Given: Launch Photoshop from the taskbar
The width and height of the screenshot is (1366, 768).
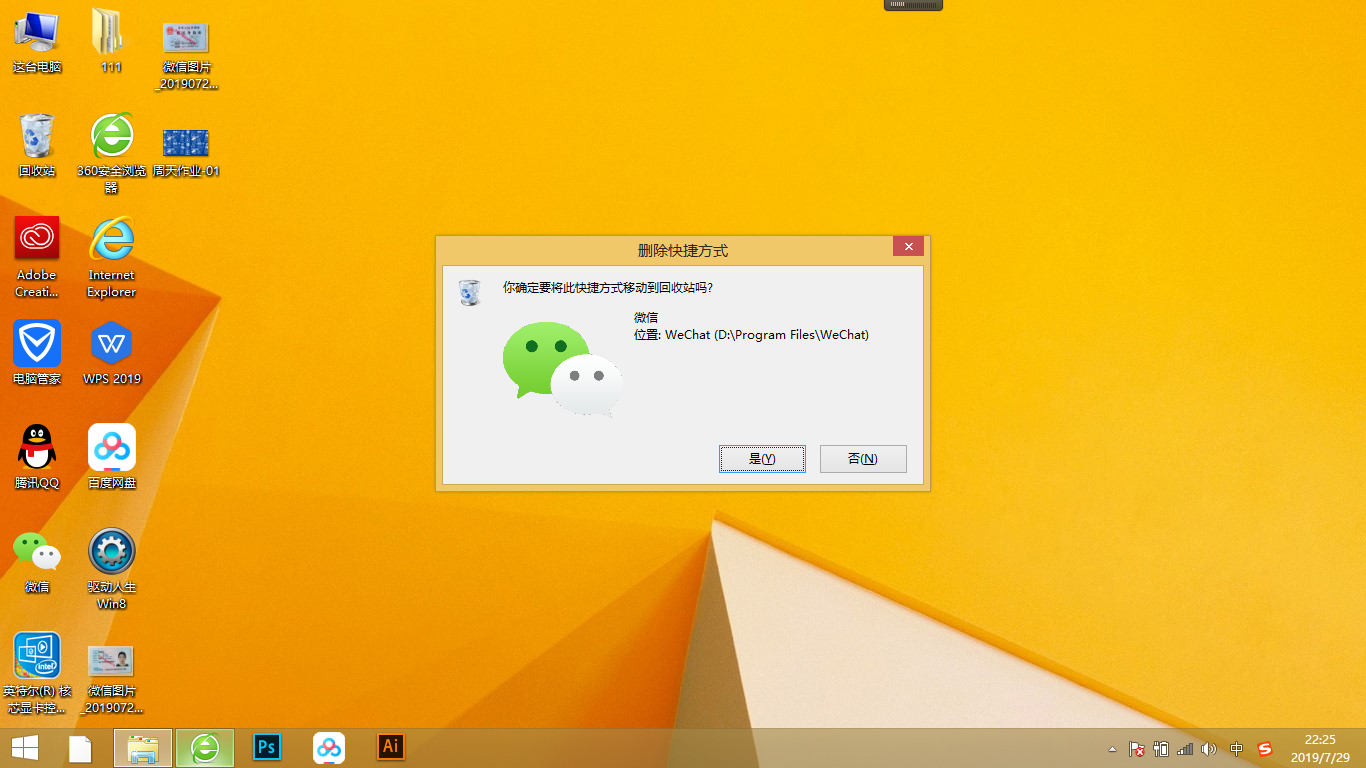Looking at the screenshot, I should (x=267, y=747).
